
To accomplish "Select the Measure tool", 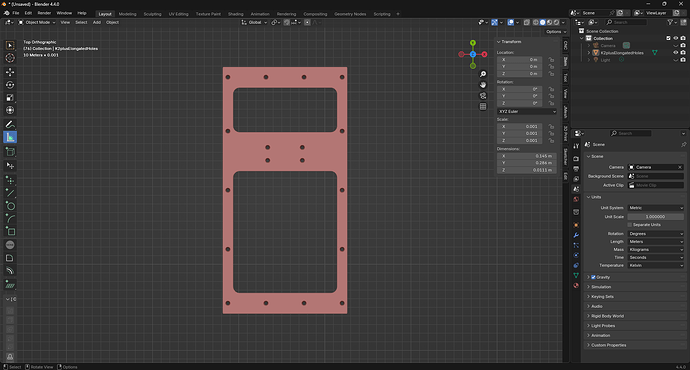I will [10, 138].
